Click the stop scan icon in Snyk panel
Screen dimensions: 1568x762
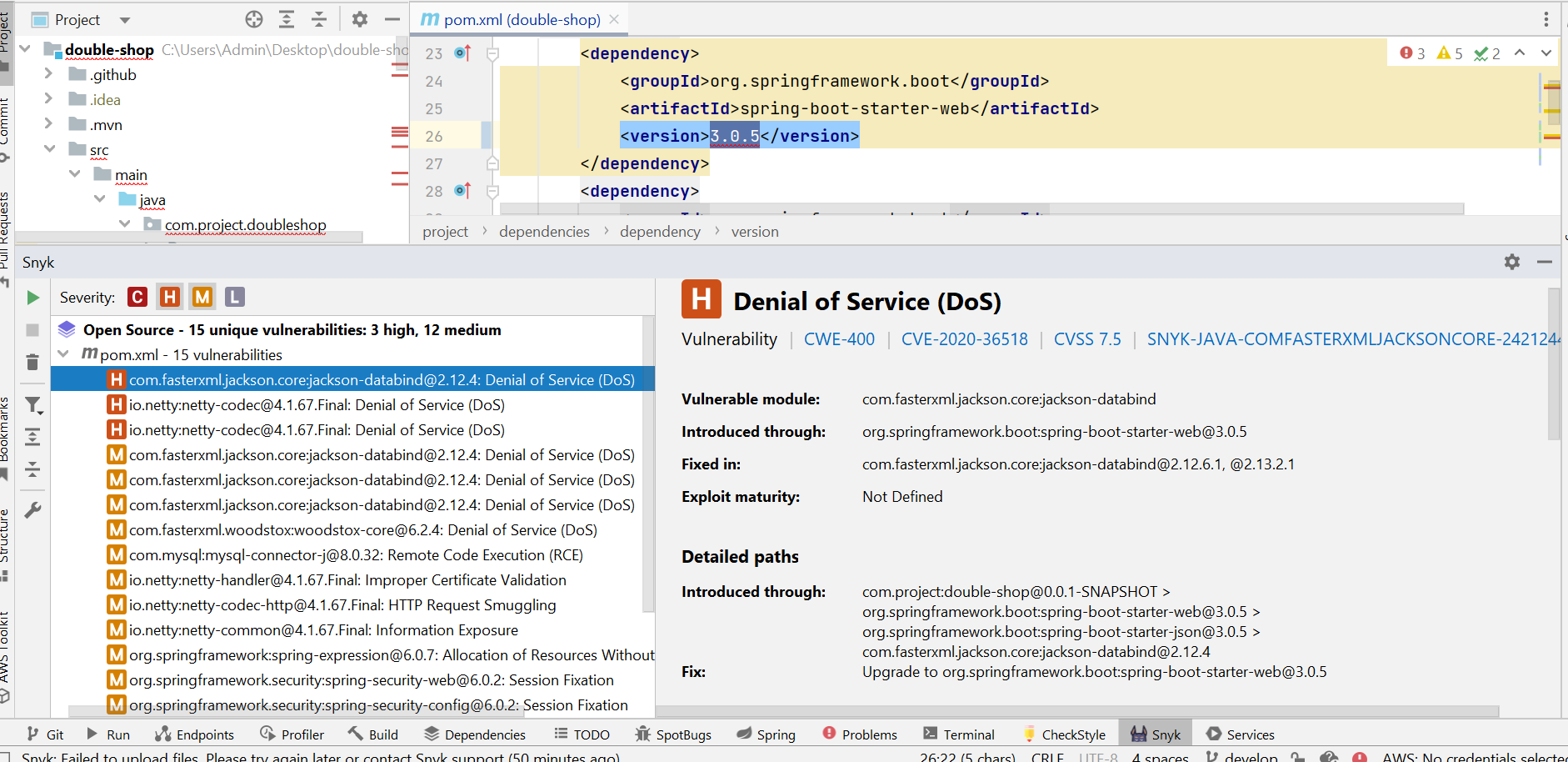32,329
